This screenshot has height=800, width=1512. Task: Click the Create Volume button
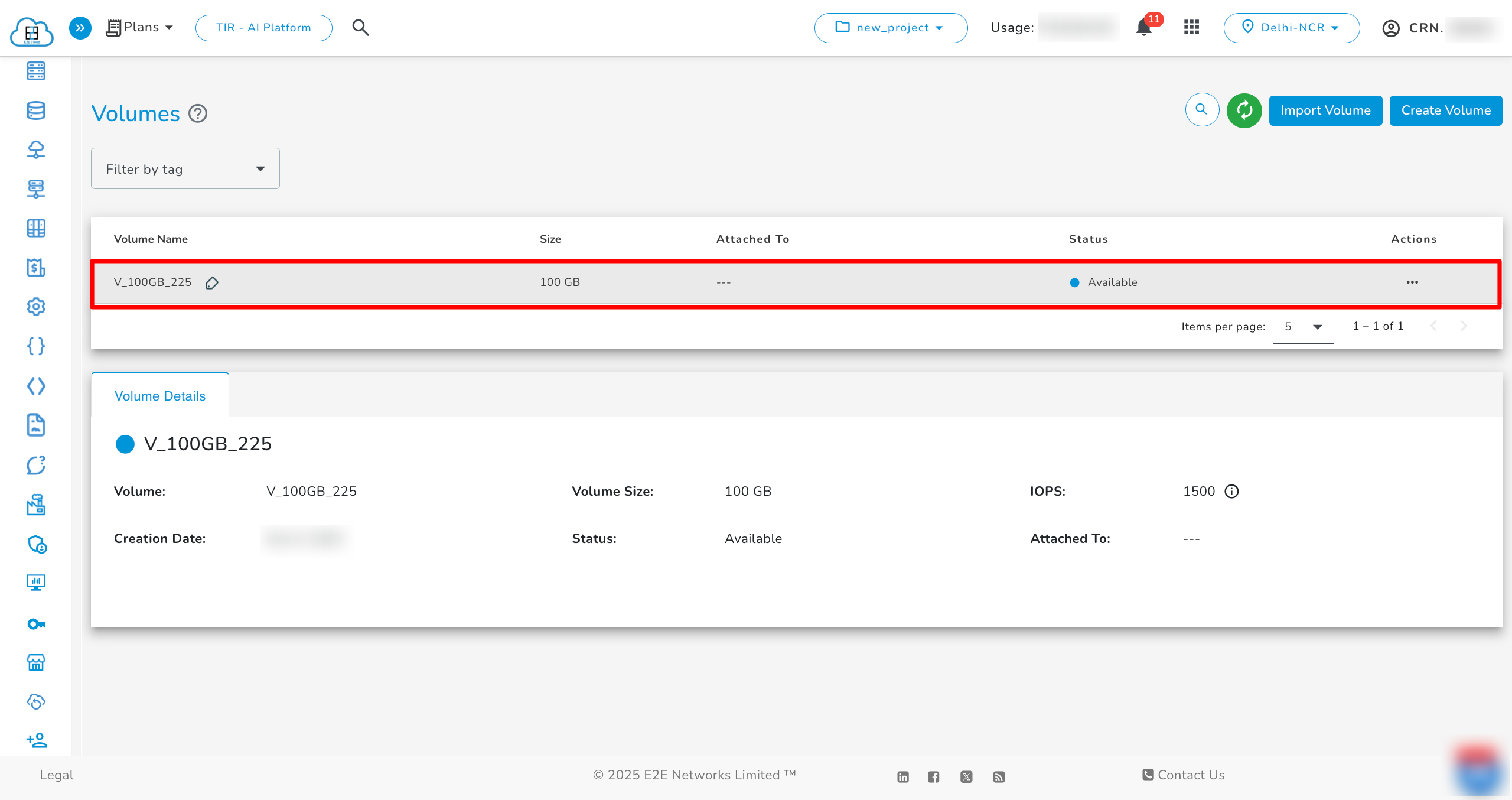[x=1445, y=110]
